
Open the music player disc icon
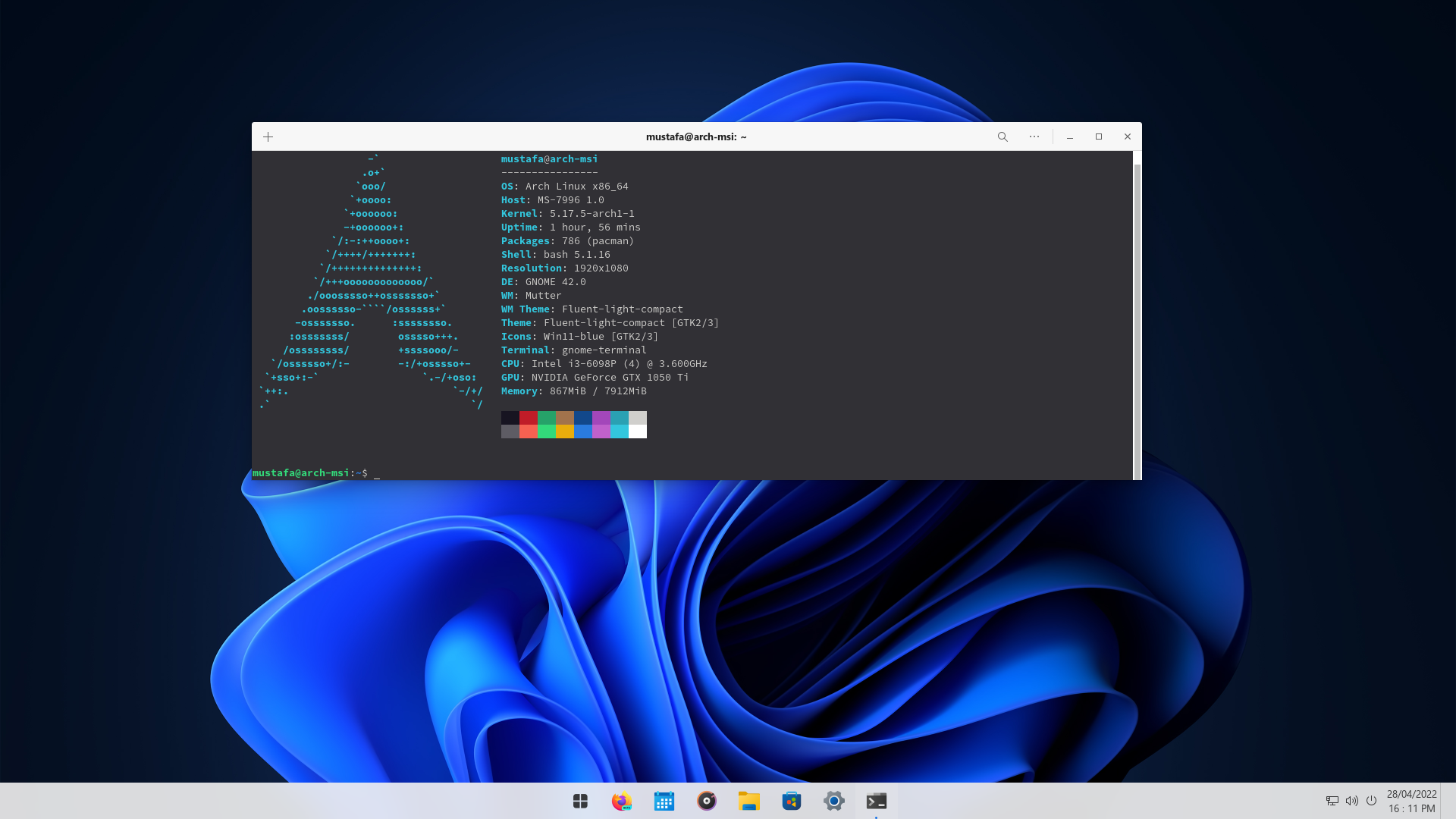(x=707, y=801)
